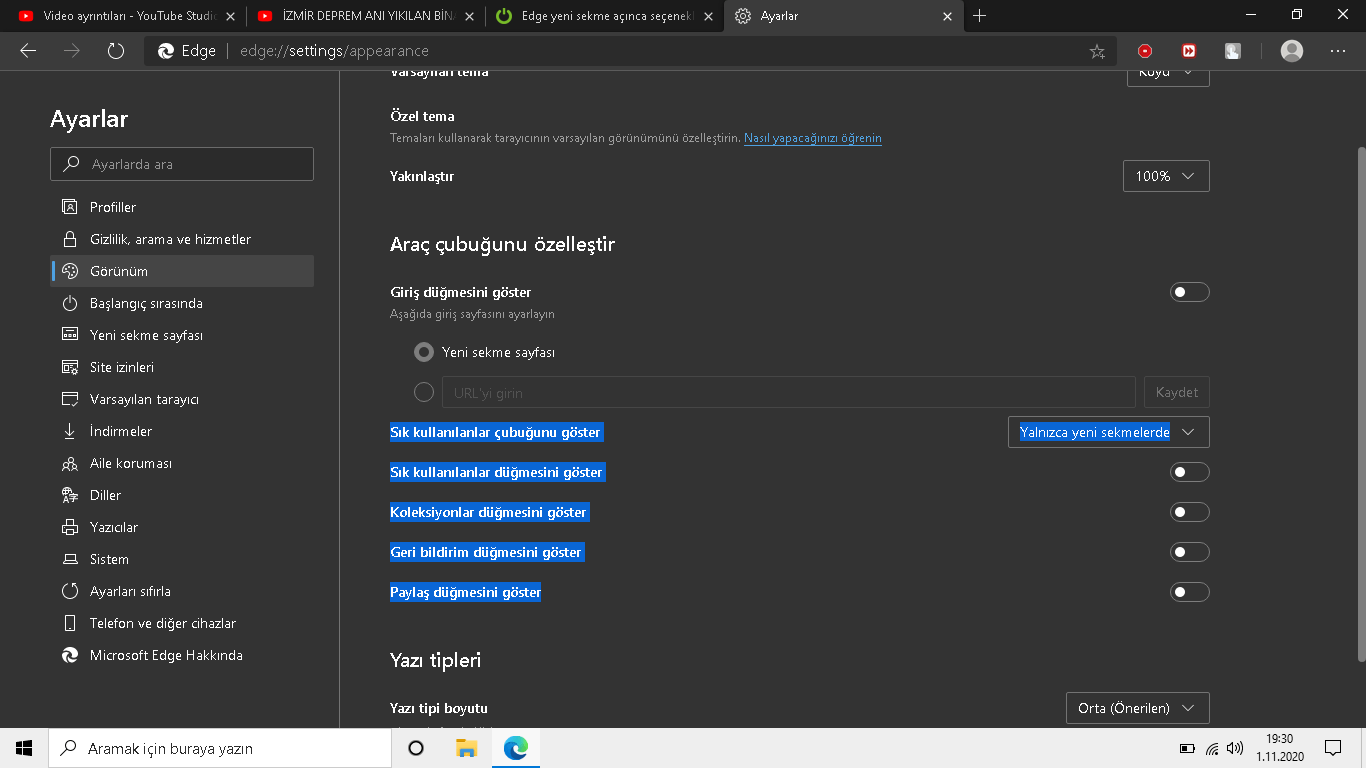Viewport: 1366px width, 768px height.
Task: Open the Windows Start menu
Action: 24,748
